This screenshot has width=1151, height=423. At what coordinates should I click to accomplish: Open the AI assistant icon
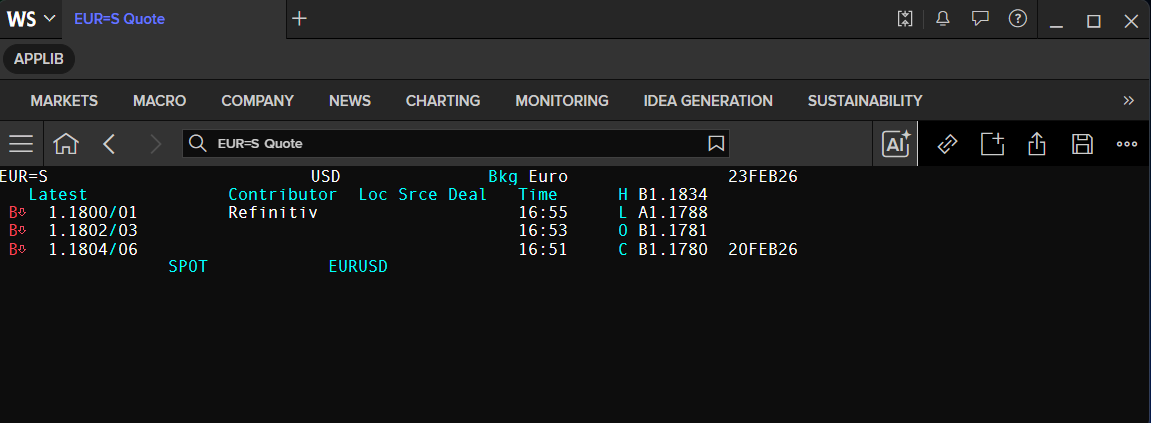click(x=896, y=144)
